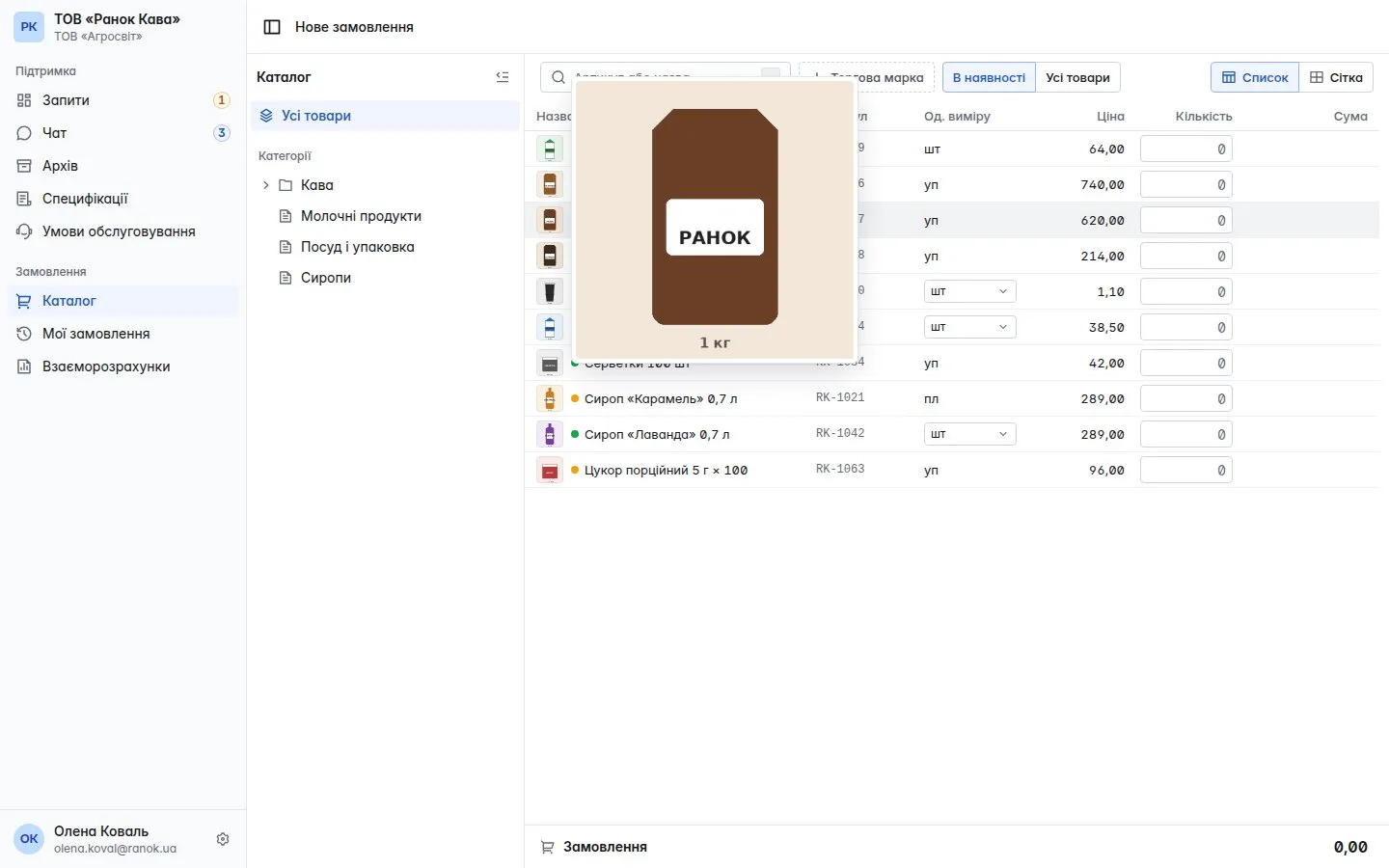Click article code RK-1063

pyautogui.click(x=840, y=469)
